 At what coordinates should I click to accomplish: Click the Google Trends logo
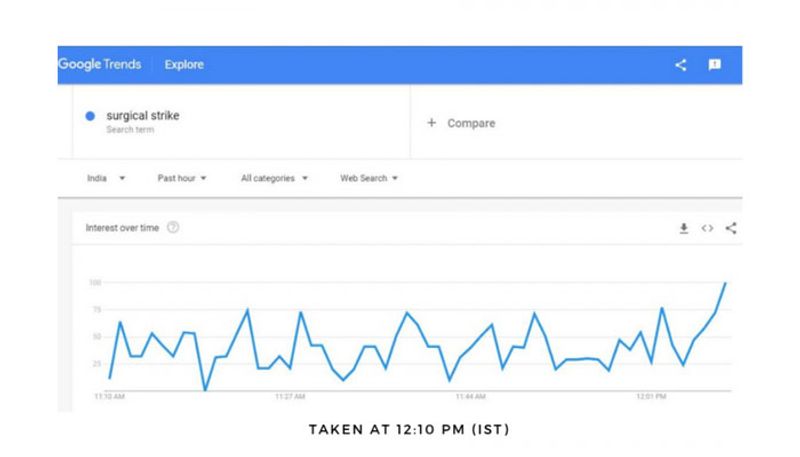tap(98, 65)
